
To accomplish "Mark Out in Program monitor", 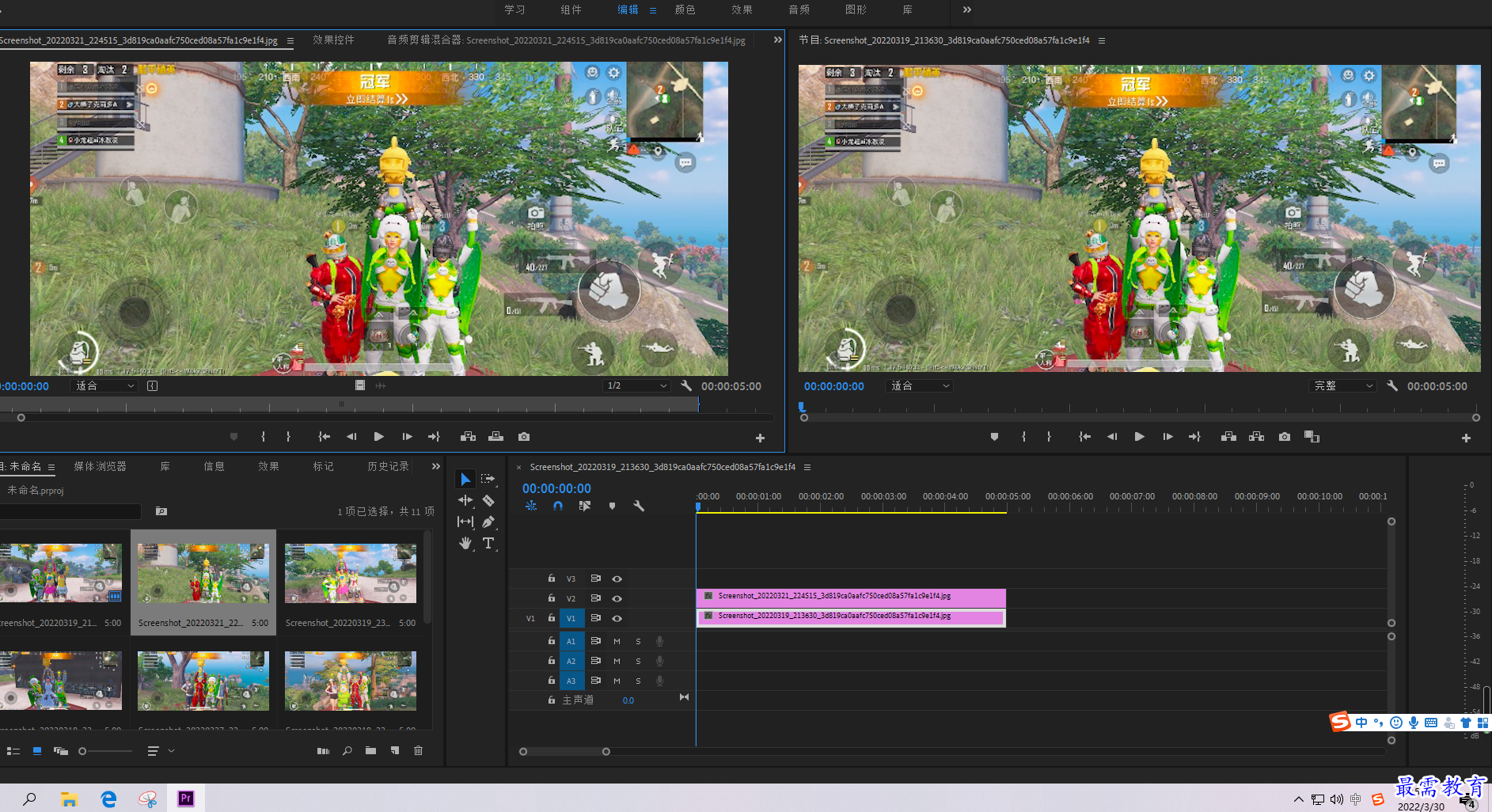I will tap(1049, 437).
